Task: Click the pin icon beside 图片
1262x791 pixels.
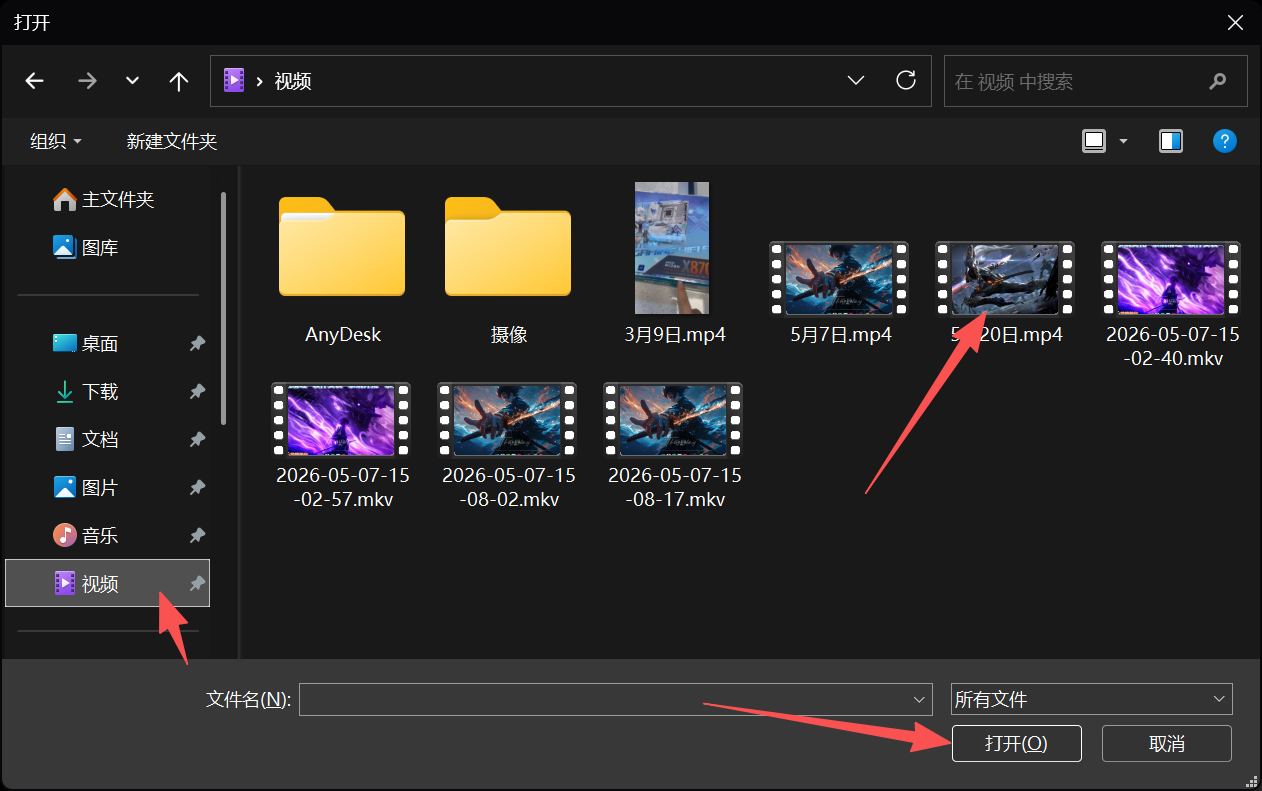Action: click(x=197, y=488)
